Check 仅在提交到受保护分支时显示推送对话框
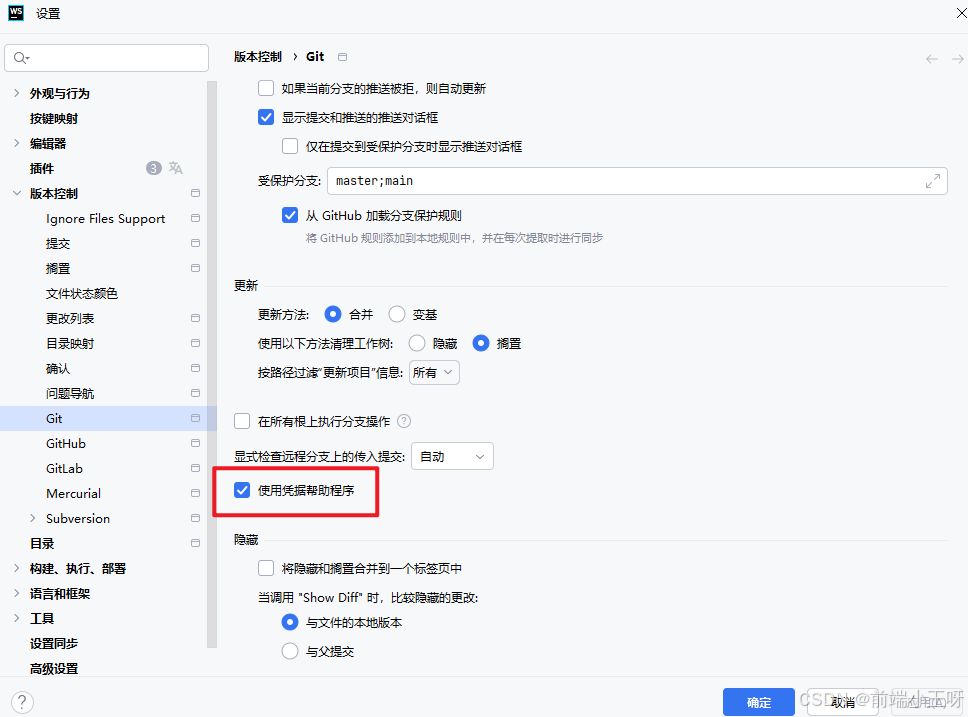968x717 pixels. [290, 146]
